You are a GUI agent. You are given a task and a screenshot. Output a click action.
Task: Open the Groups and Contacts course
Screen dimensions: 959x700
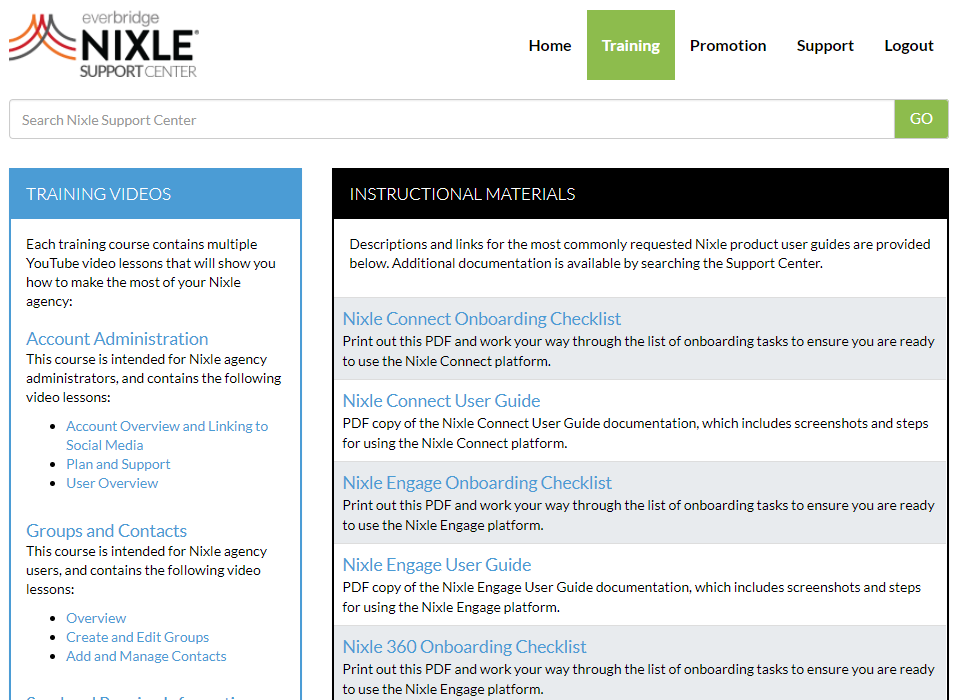coord(106,531)
